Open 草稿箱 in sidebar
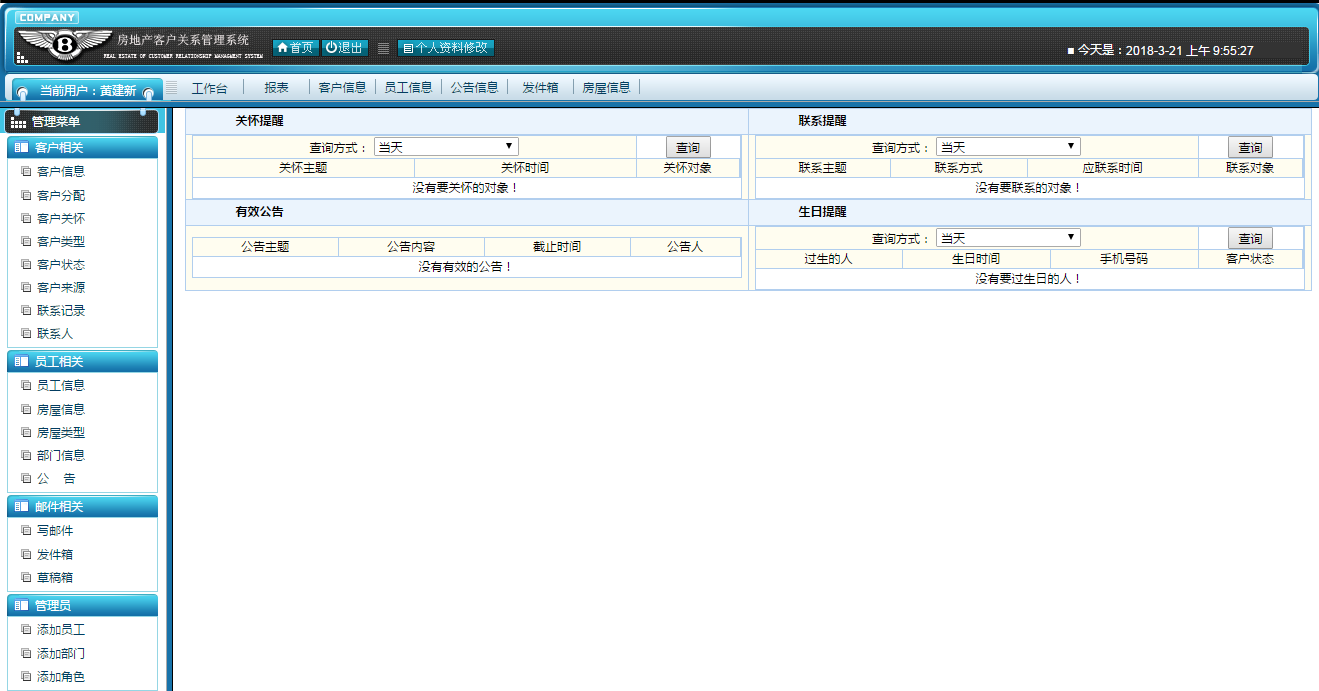 (x=55, y=577)
